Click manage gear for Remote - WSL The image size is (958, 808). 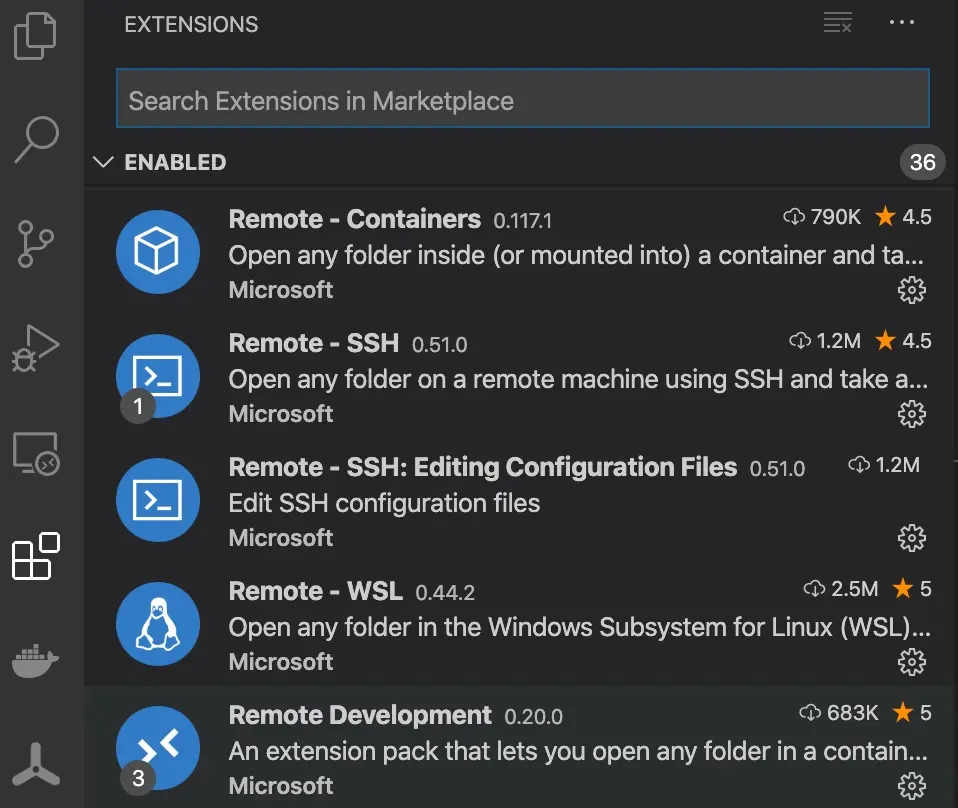(911, 661)
